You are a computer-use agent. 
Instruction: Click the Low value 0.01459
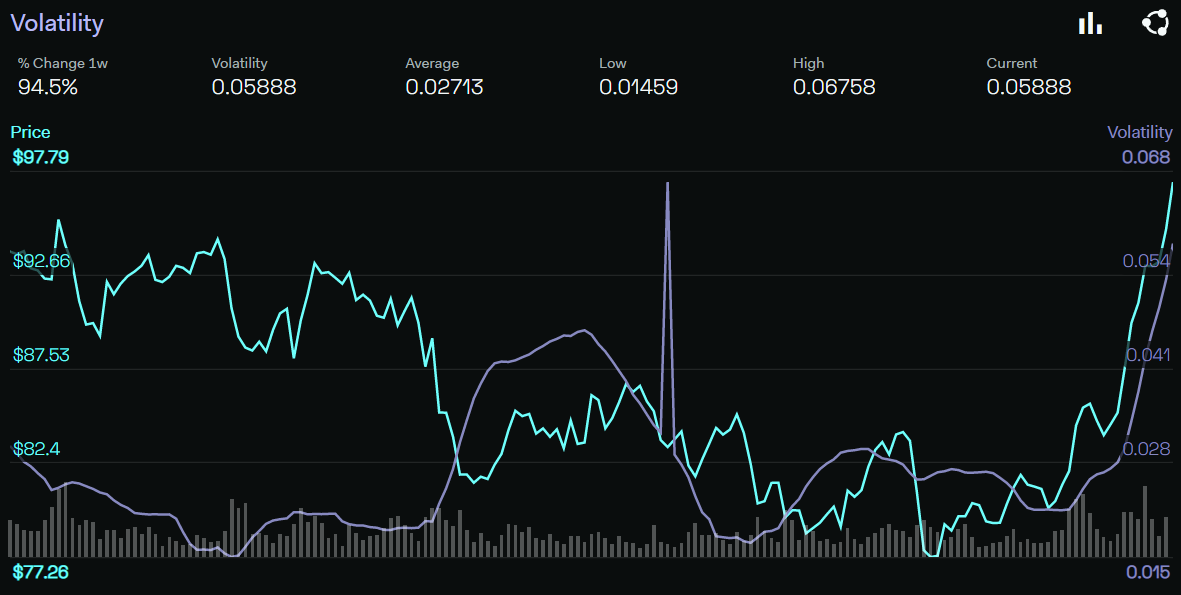(x=638, y=87)
